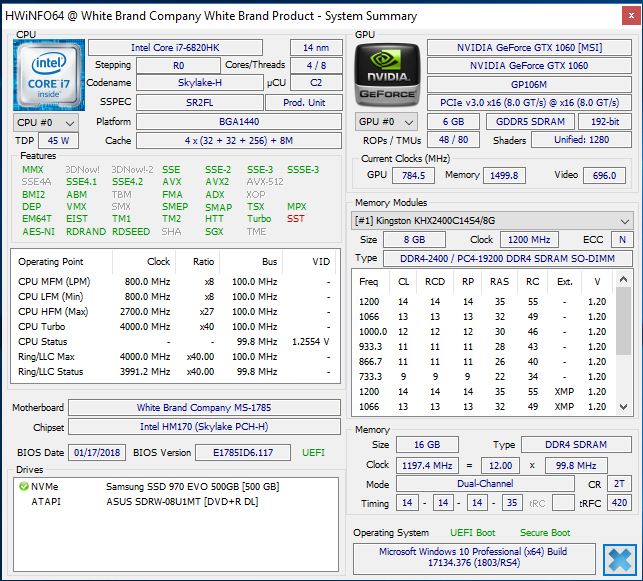Click the ECC N field

click(x=622, y=240)
